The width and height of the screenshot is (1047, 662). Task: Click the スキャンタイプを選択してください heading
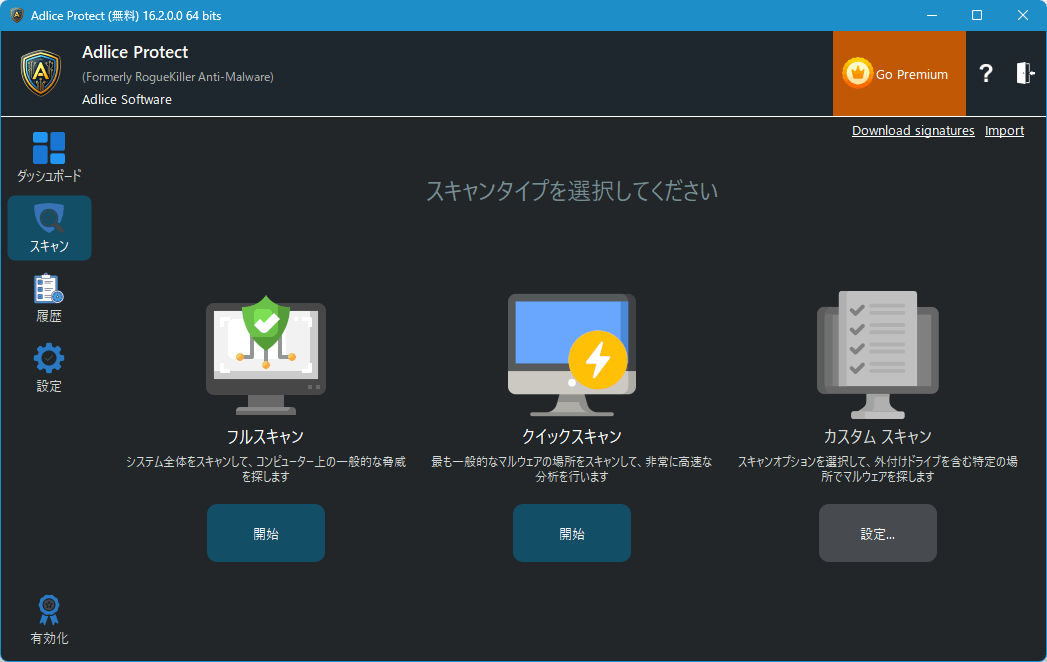(572, 191)
